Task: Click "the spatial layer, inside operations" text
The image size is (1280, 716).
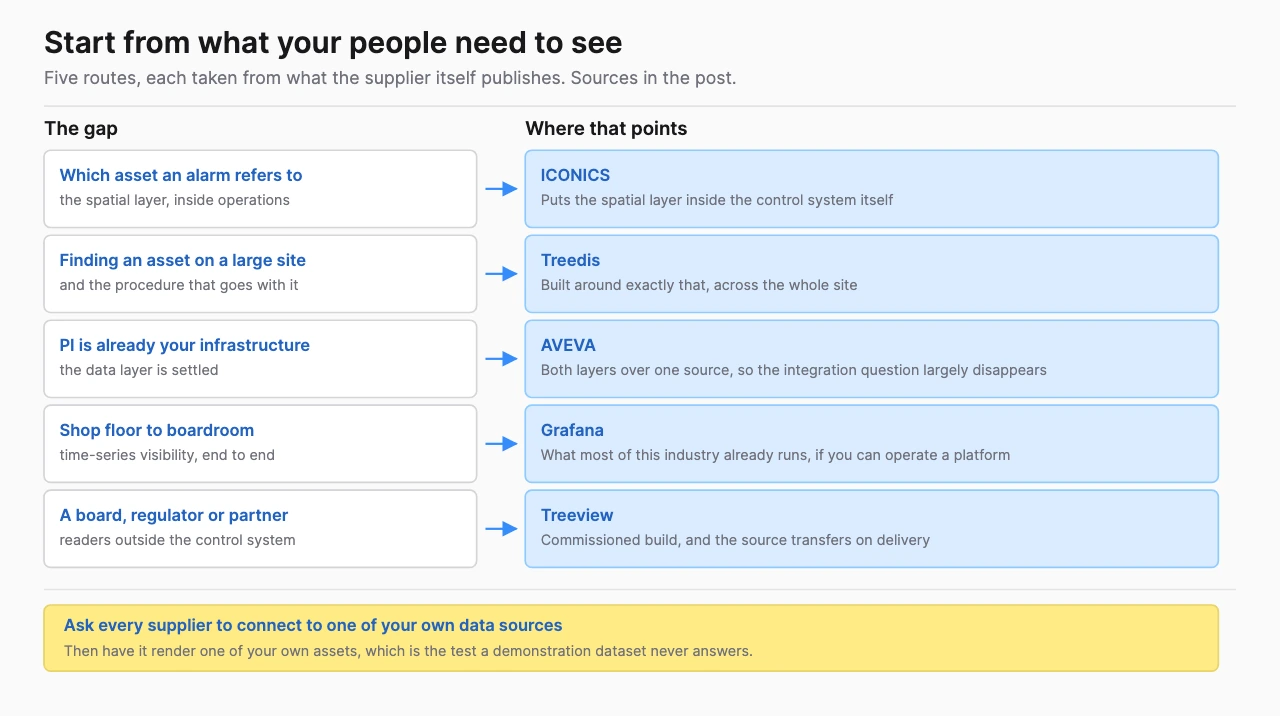Action: click(x=175, y=200)
